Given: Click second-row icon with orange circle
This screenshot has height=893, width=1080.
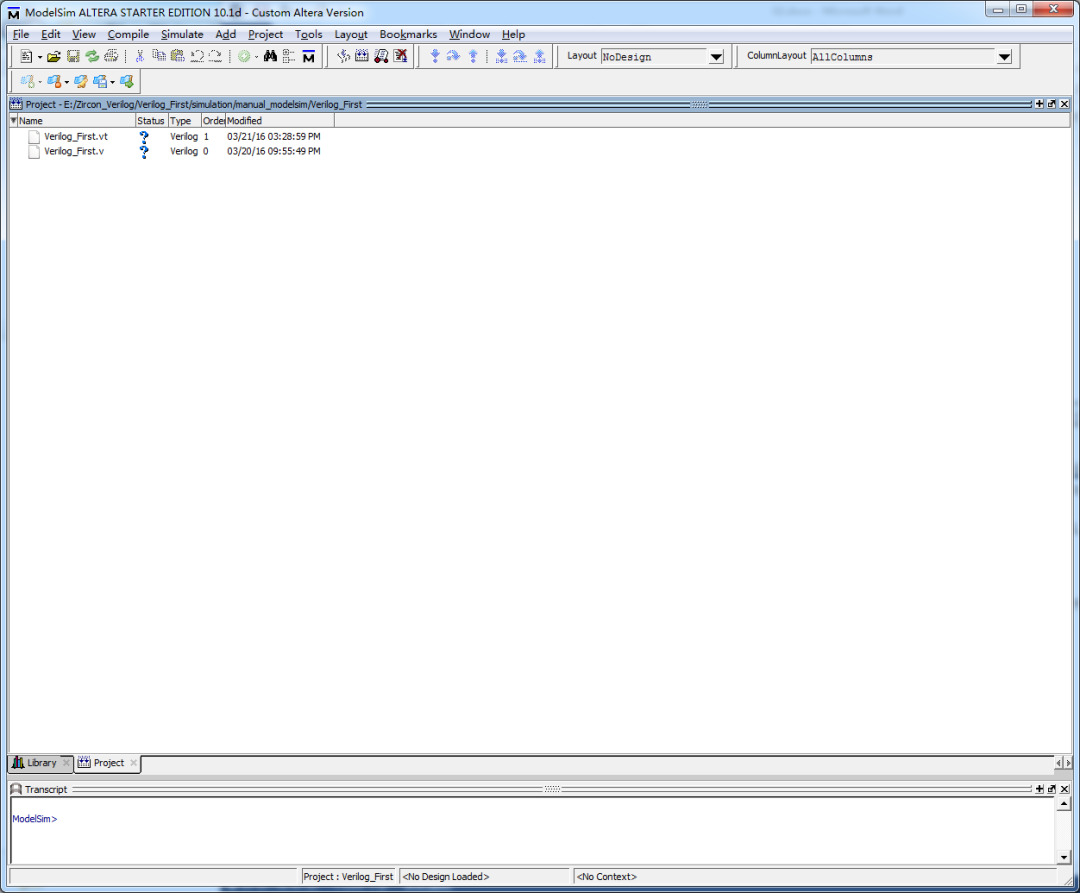Looking at the screenshot, I should (x=54, y=81).
